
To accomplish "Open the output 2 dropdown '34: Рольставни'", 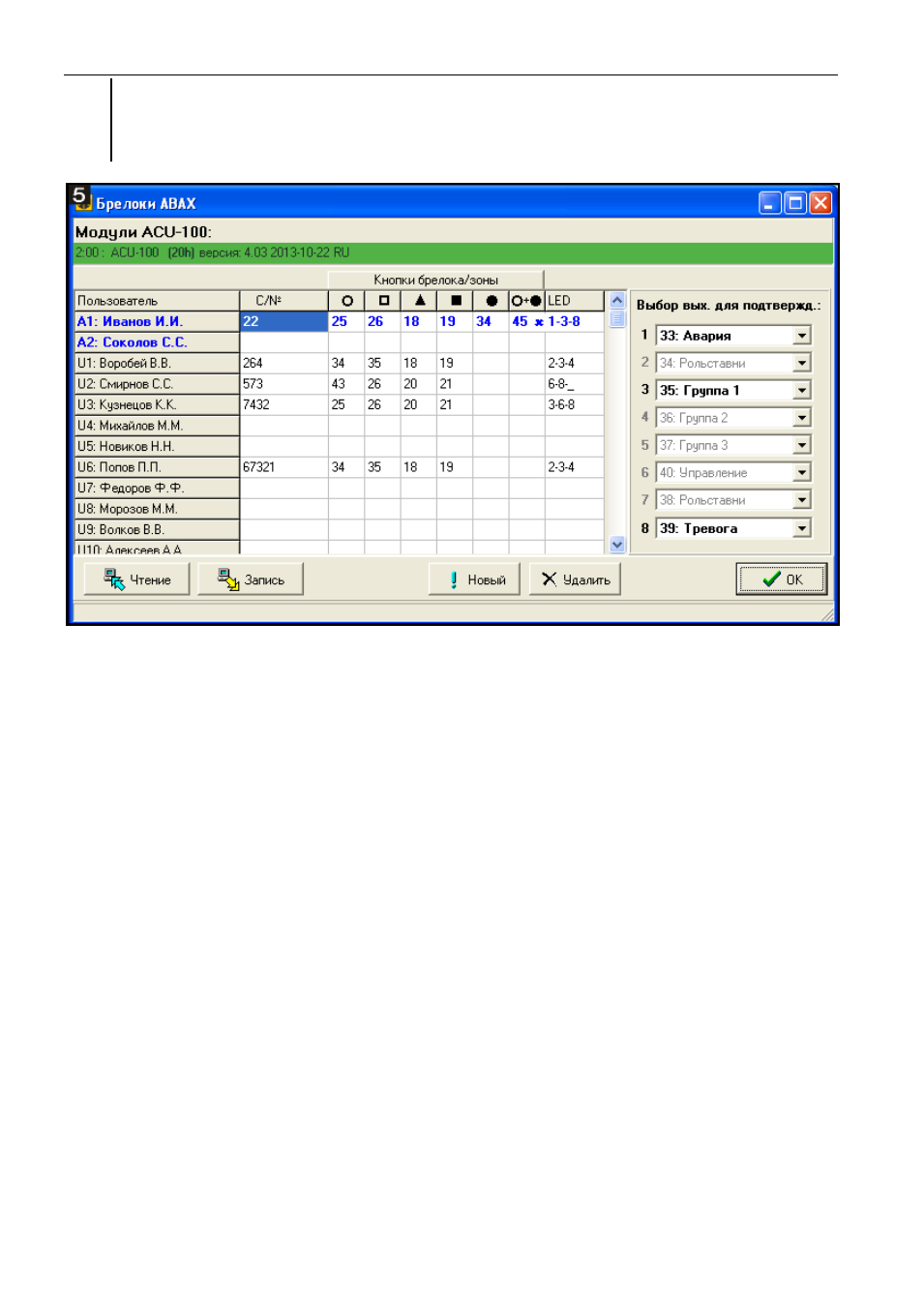I will tap(802, 363).
